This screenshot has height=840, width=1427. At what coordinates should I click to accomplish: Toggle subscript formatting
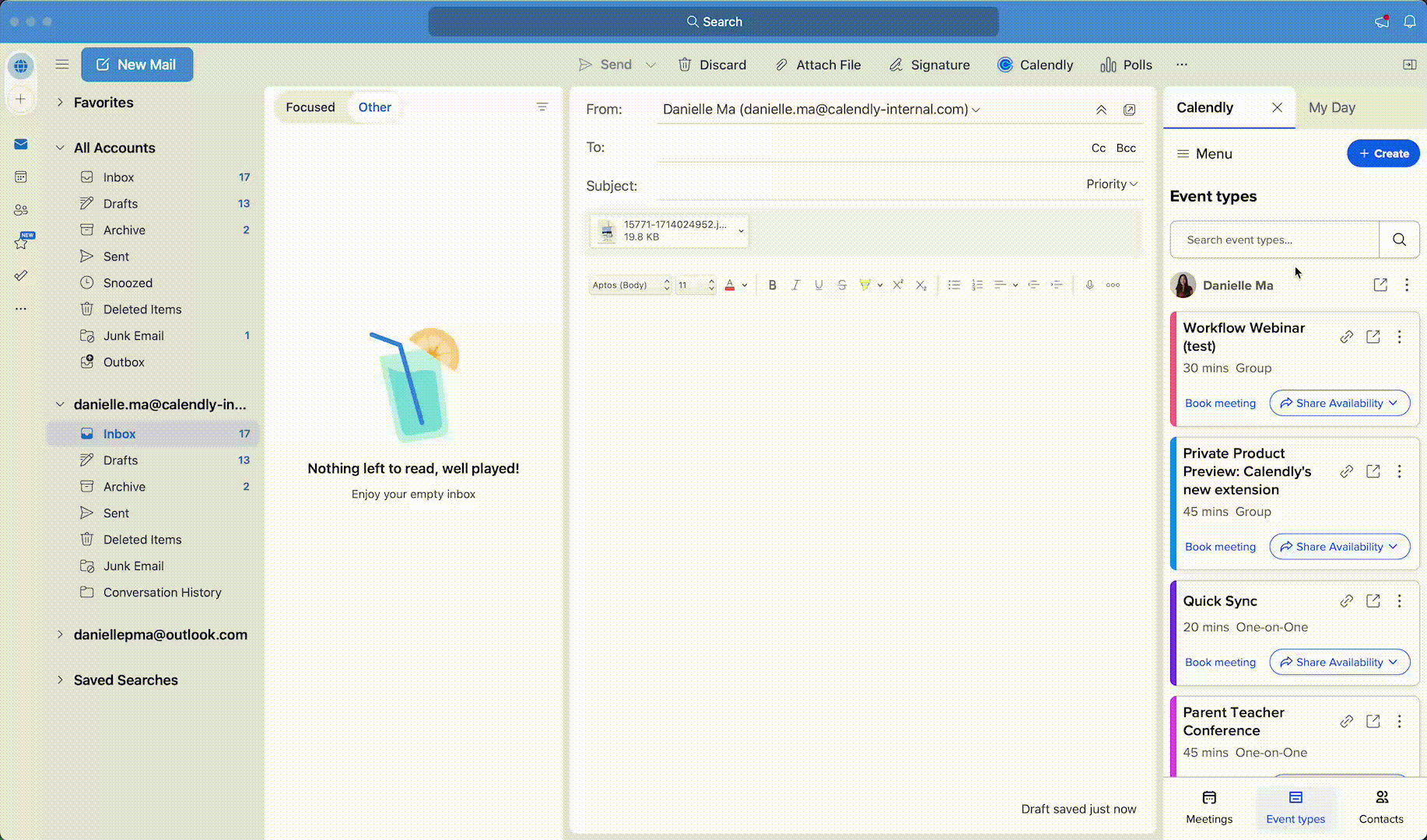[921, 285]
